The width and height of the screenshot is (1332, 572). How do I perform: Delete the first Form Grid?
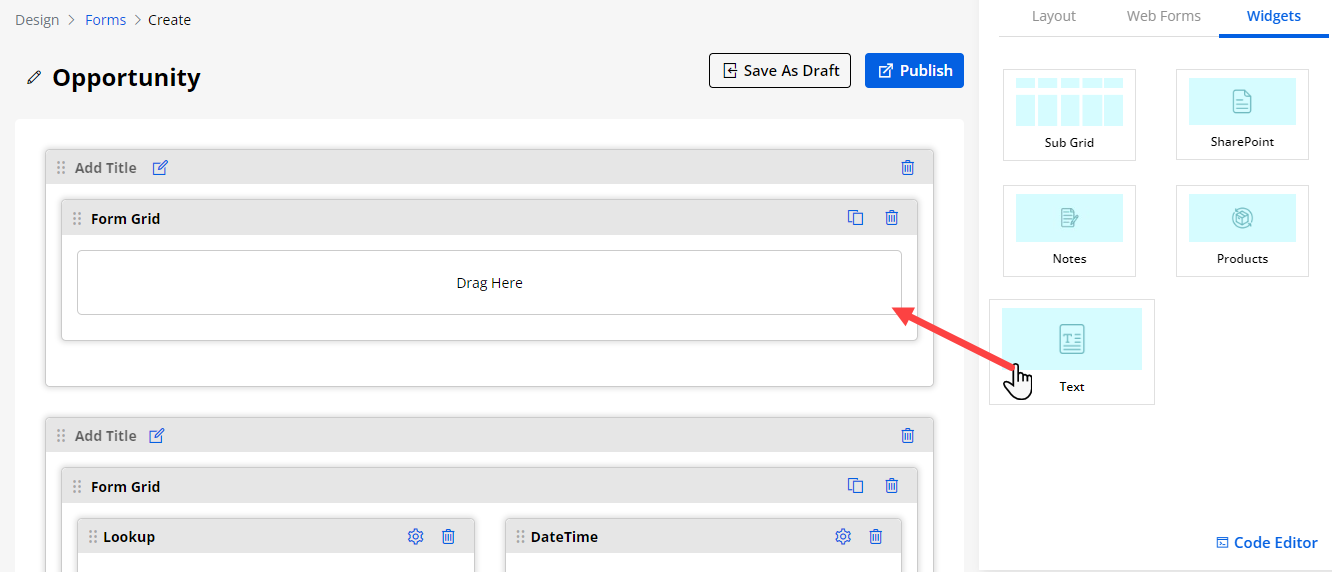(x=891, y=218)
